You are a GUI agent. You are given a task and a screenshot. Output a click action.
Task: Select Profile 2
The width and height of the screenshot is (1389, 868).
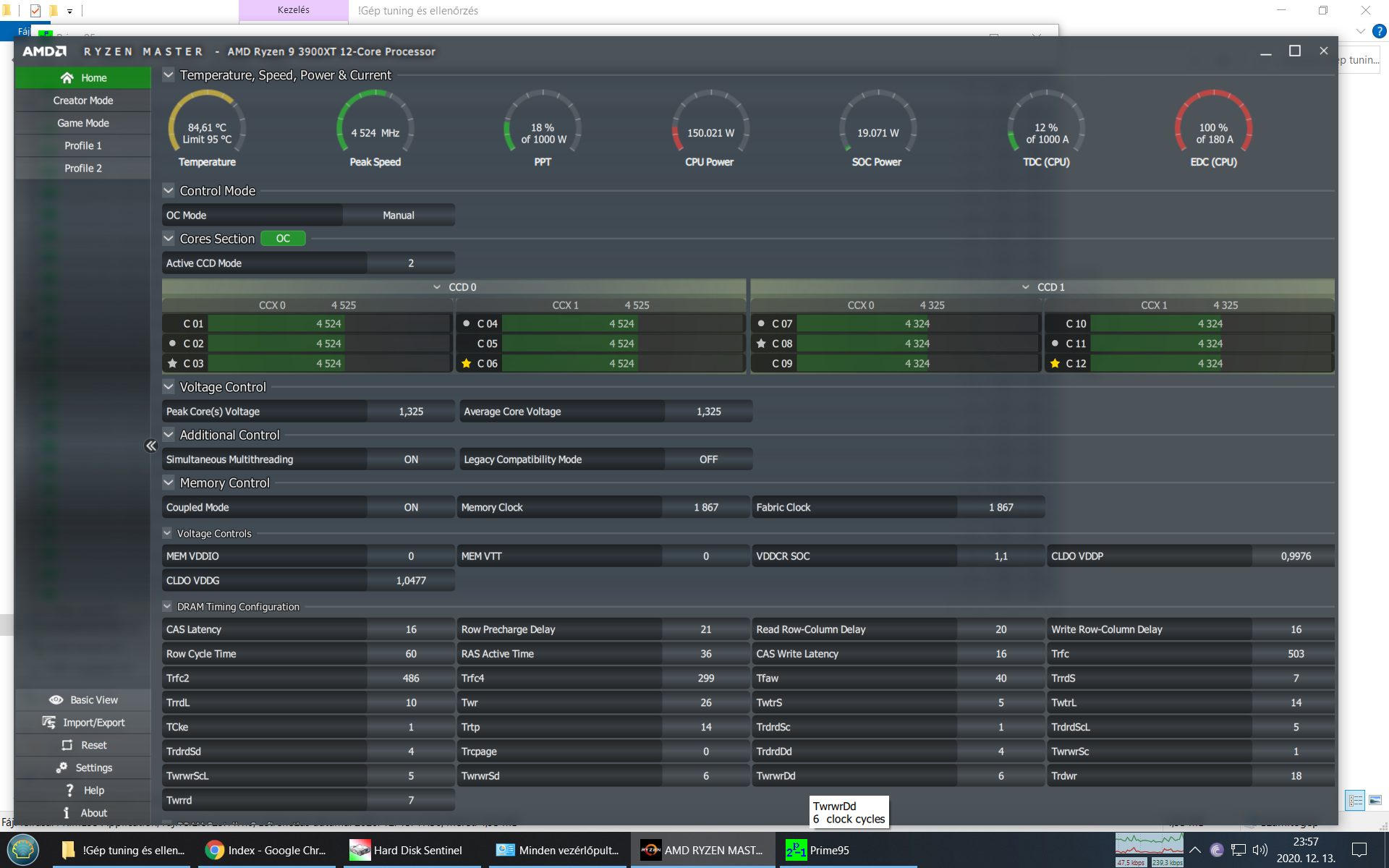[83, 168]
